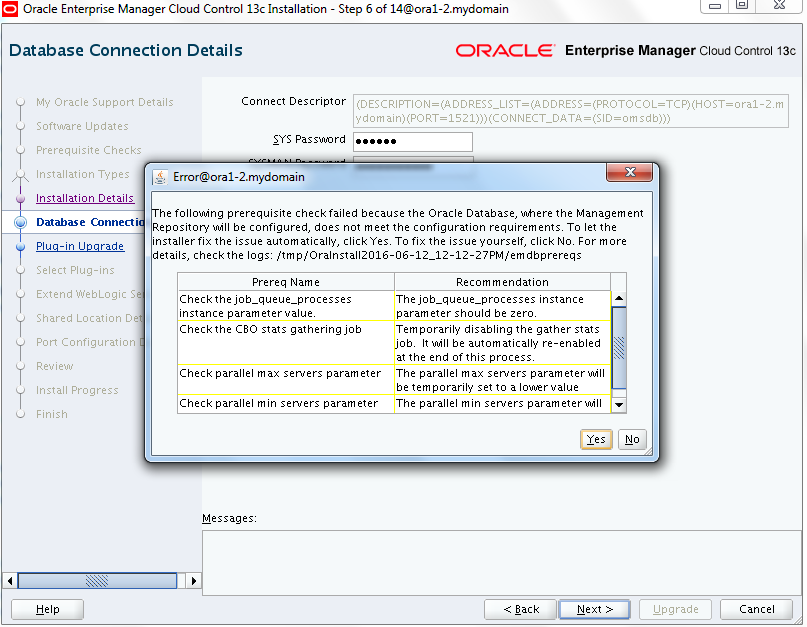Click the SYS Password input field
Image resolution: width=807 pixels, height=627 pixels.
point(412,141)
